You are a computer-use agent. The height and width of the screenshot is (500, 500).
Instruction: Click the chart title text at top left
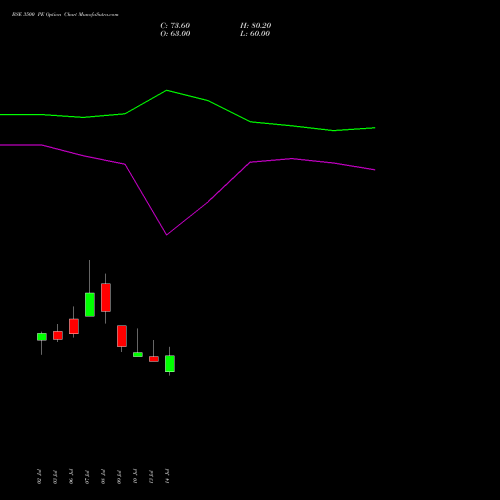(x=65, y=15)
